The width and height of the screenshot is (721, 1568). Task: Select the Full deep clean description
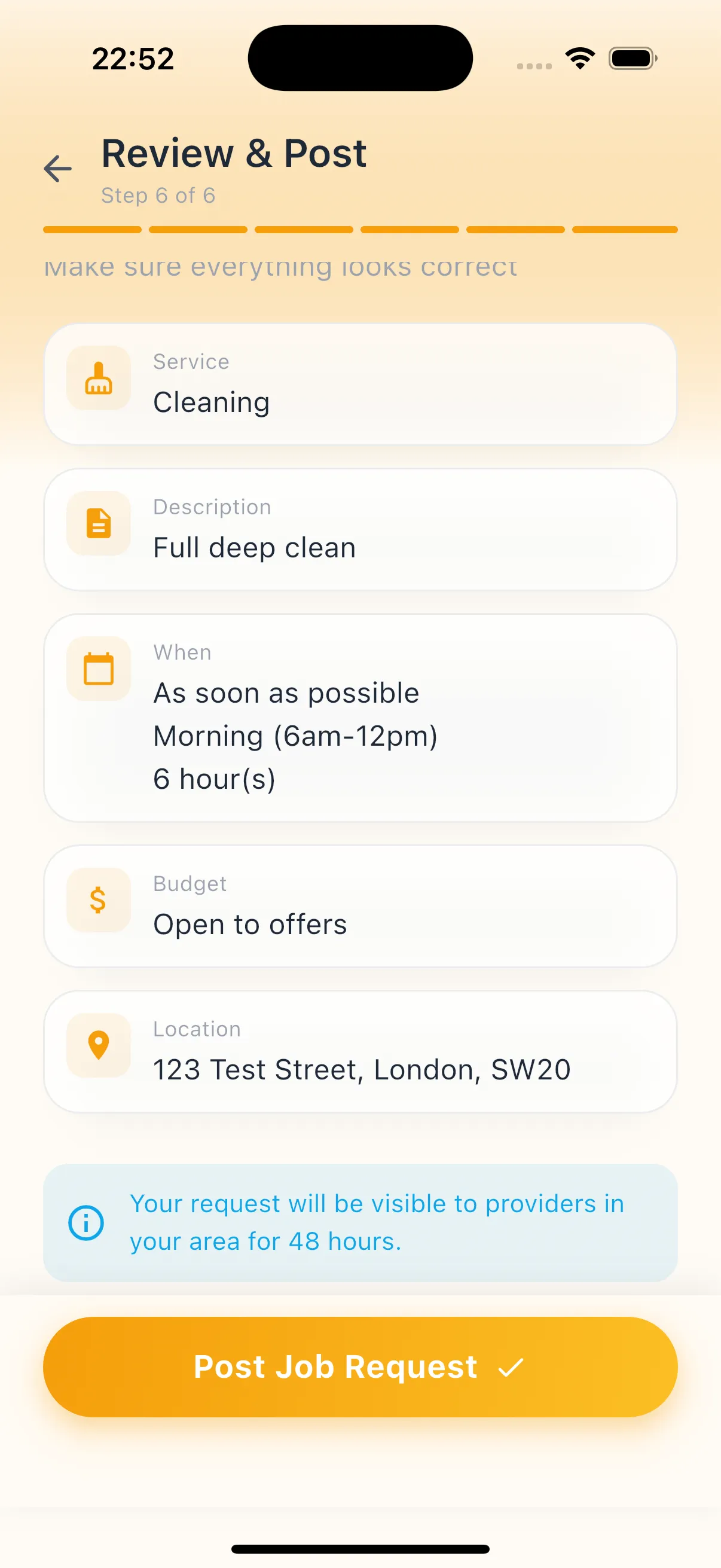pos(254,548)
